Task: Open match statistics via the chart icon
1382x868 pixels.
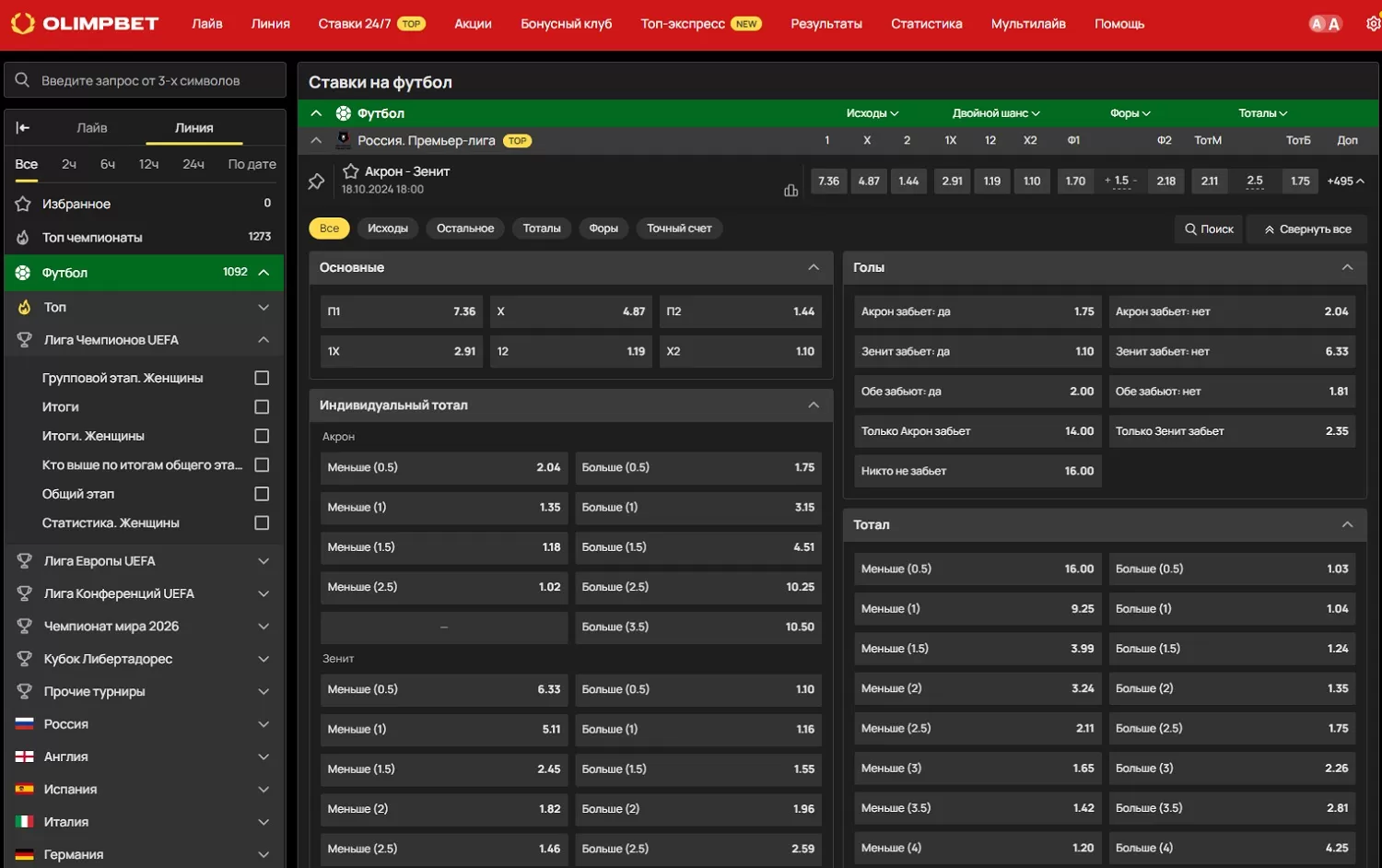Action: tap(791, 189)
